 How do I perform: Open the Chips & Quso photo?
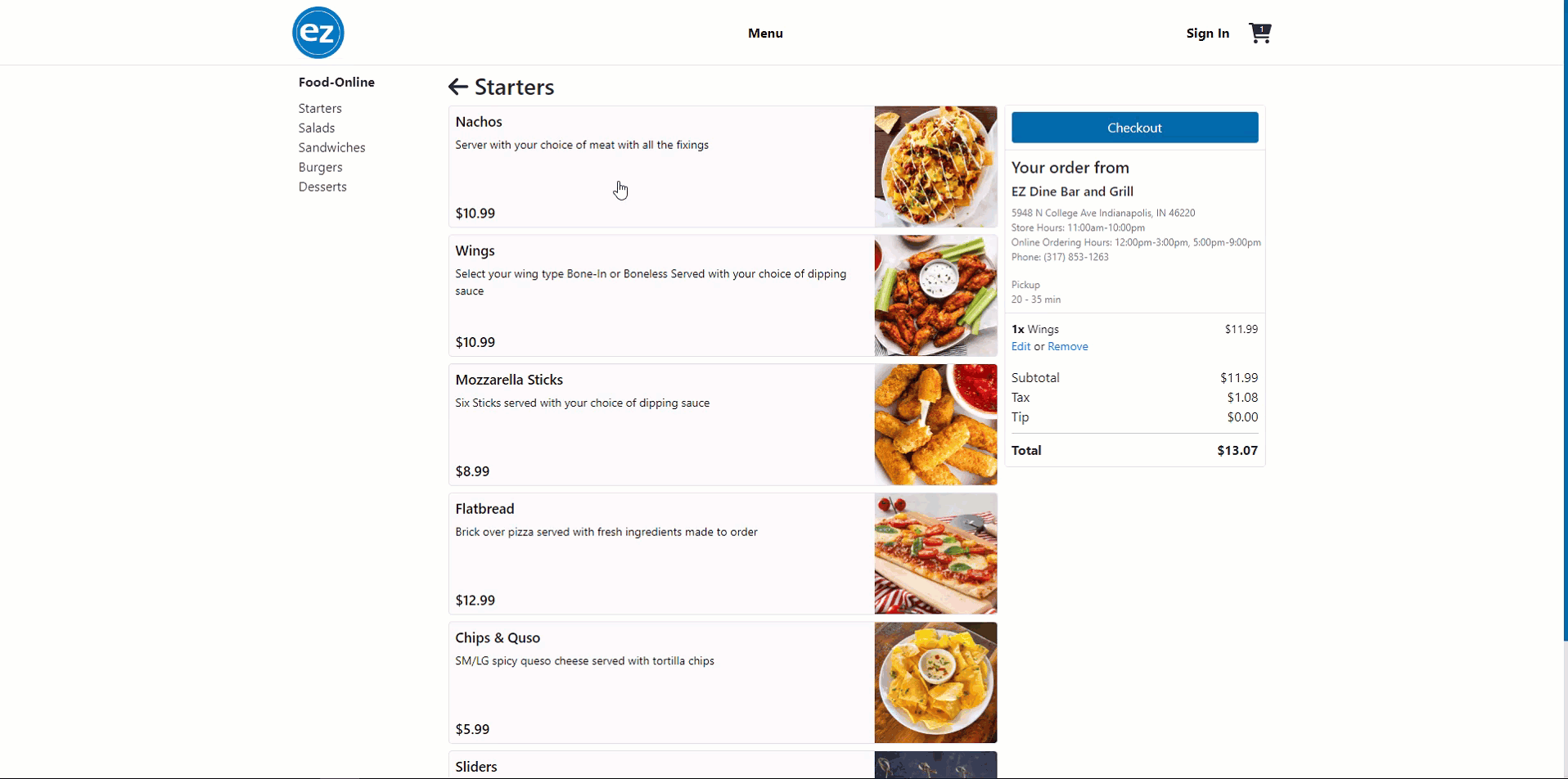[x=935, y=682]
